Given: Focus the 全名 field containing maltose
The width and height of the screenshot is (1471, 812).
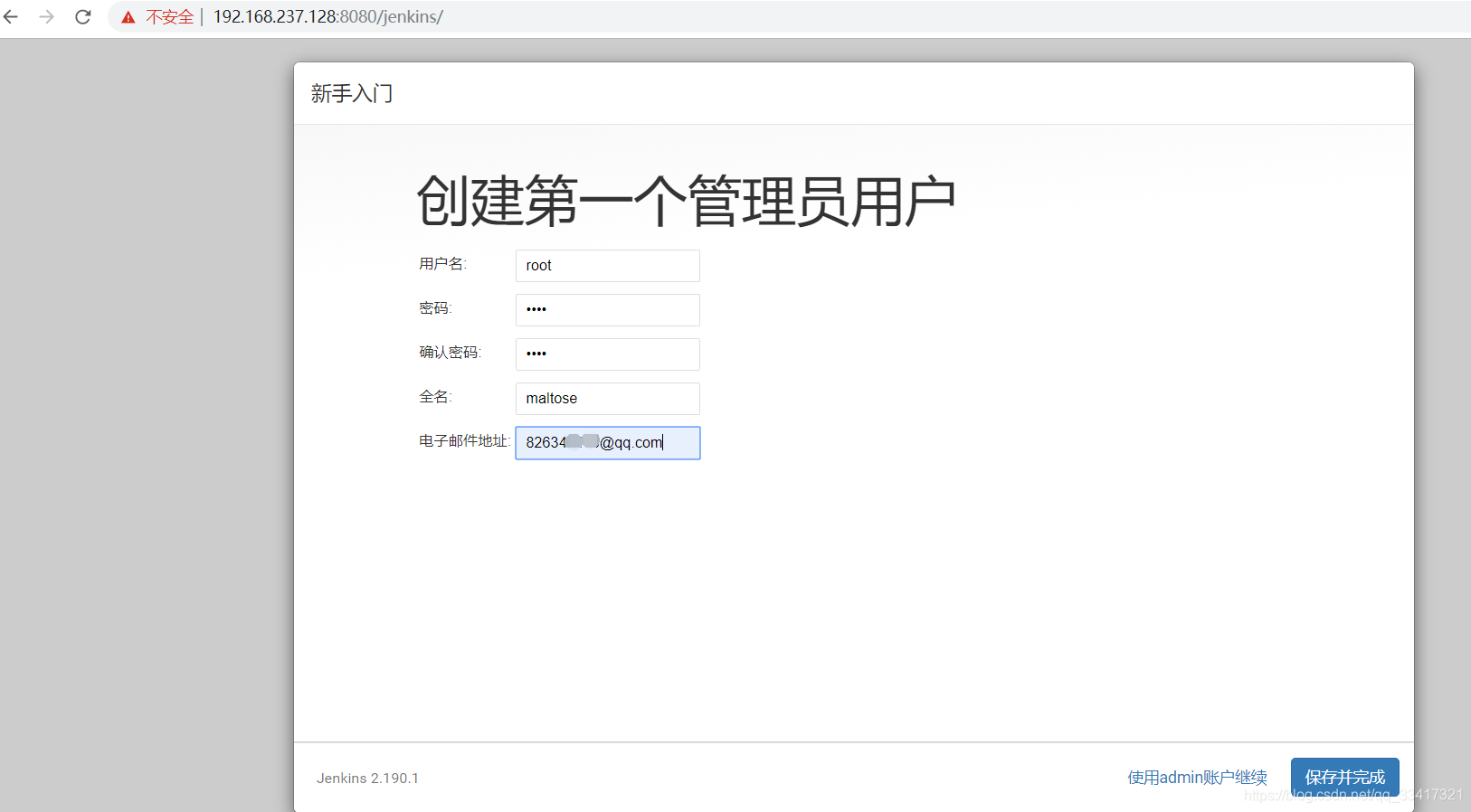Looking at the screenshot, I should (608, 399).
